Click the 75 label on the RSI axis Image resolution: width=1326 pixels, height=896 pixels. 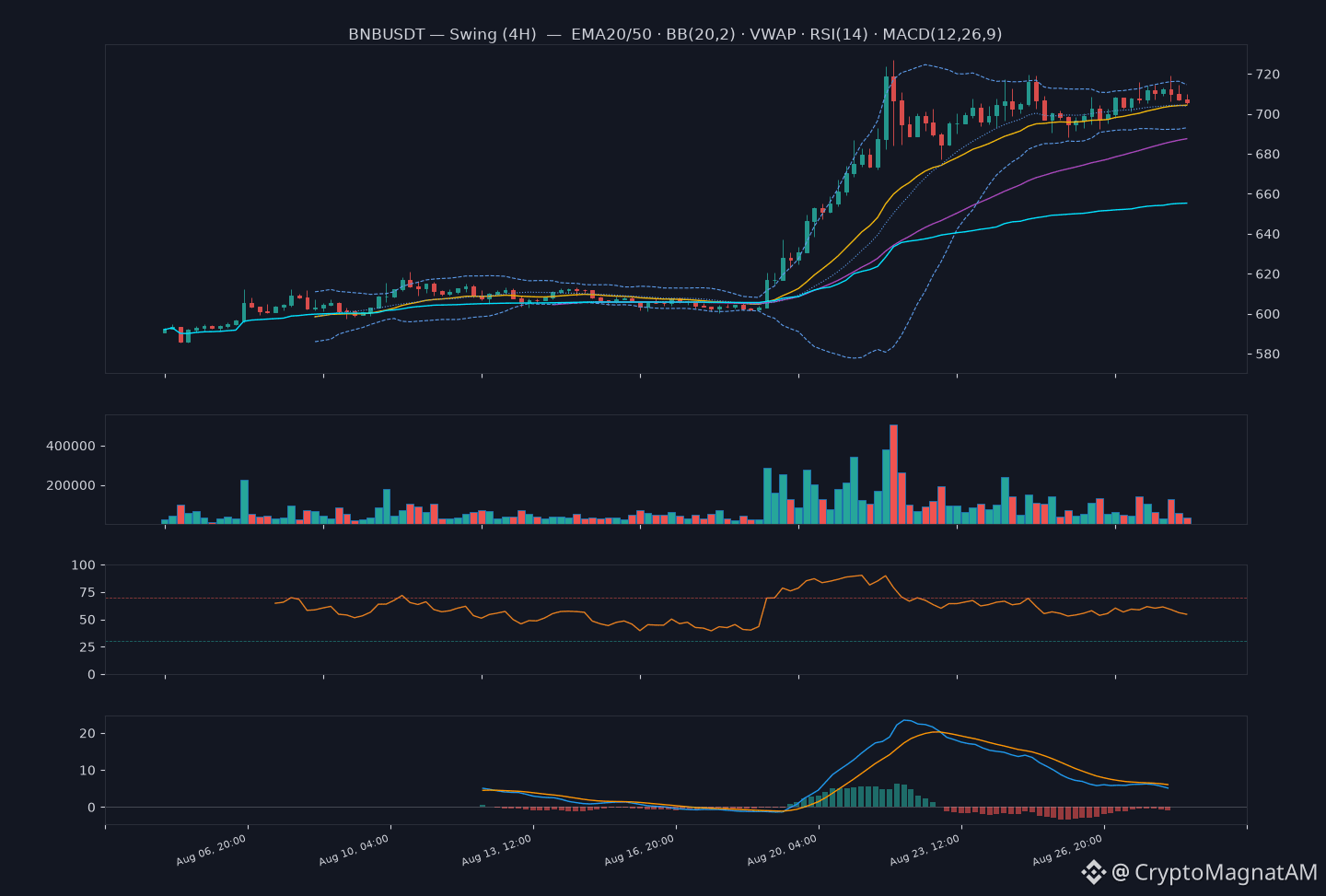tap(87, 592)
